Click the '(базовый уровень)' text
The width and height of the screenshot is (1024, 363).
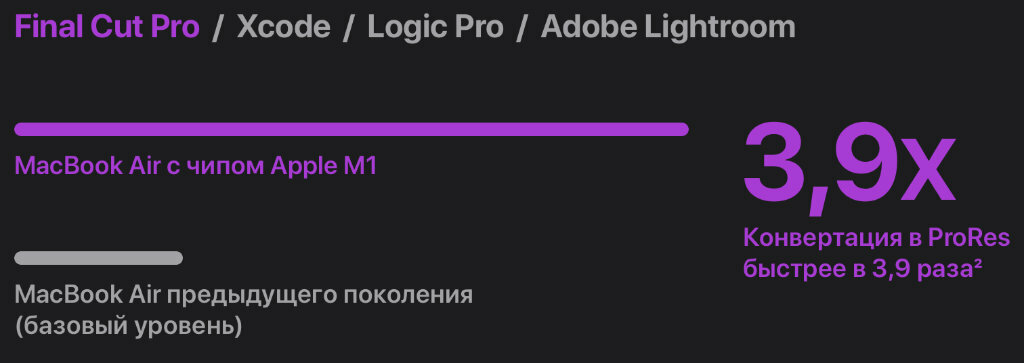129,326
